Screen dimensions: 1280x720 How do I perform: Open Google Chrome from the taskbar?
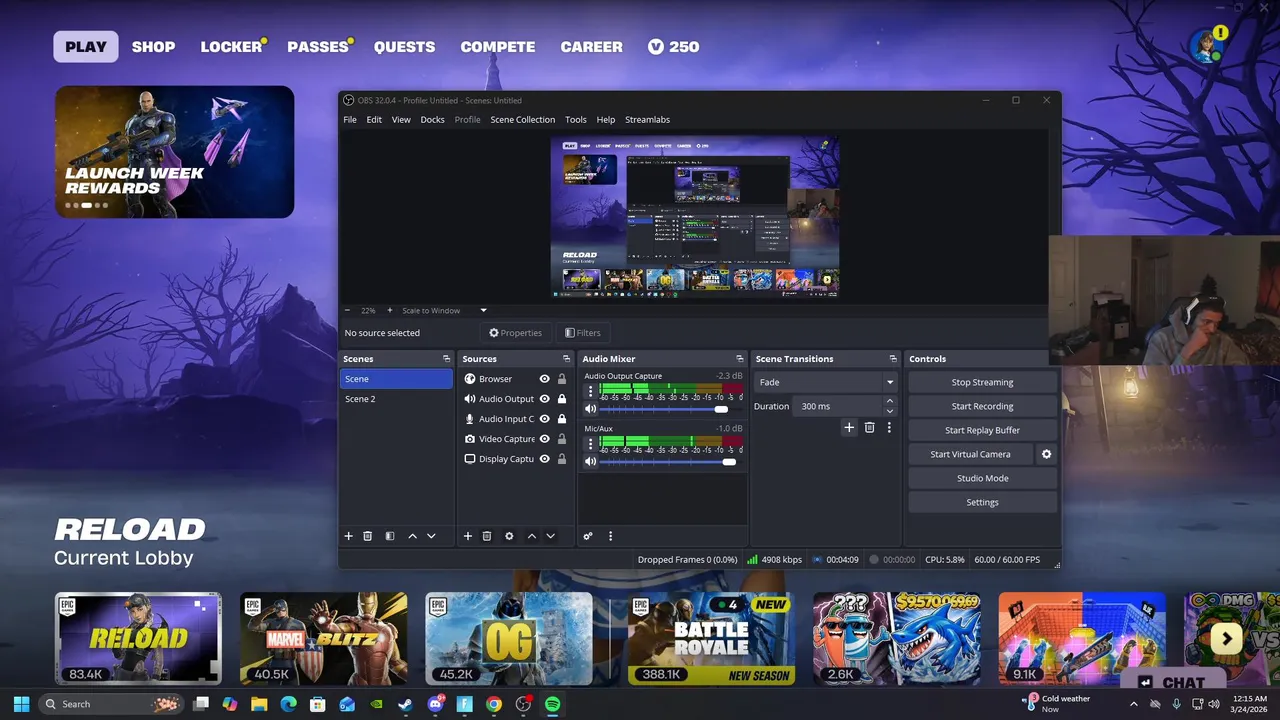[494, 704]
